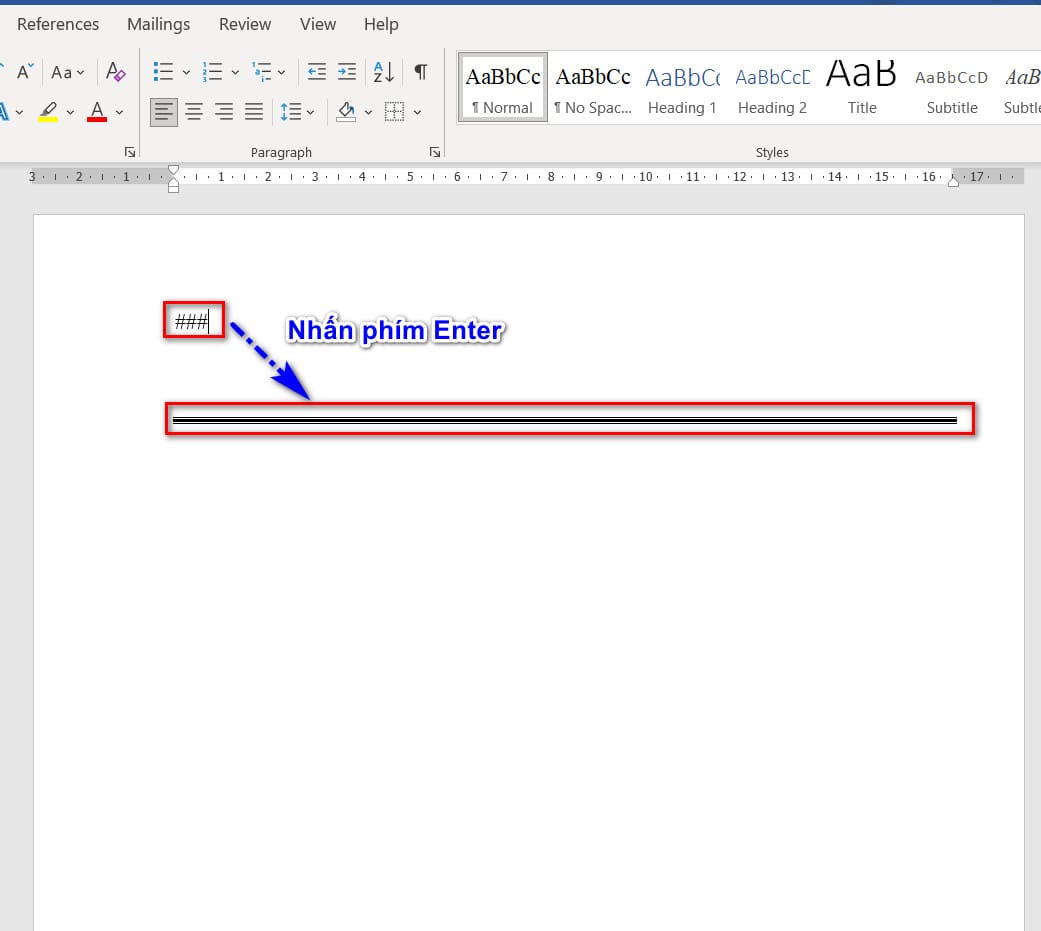This screenshot has width=1041, height=931.
Task: Open the Change Case (Aa) dropdown
Action: pos(68,72)
